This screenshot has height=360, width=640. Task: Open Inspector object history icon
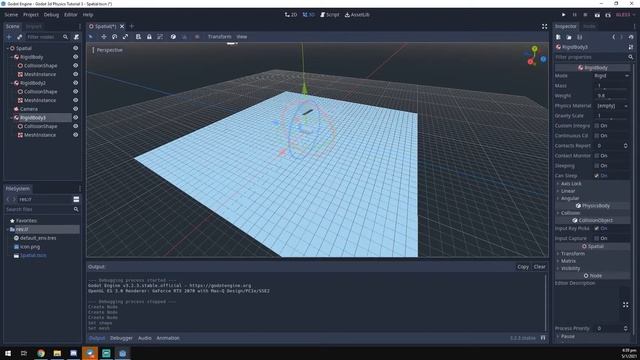coord(631,37)
